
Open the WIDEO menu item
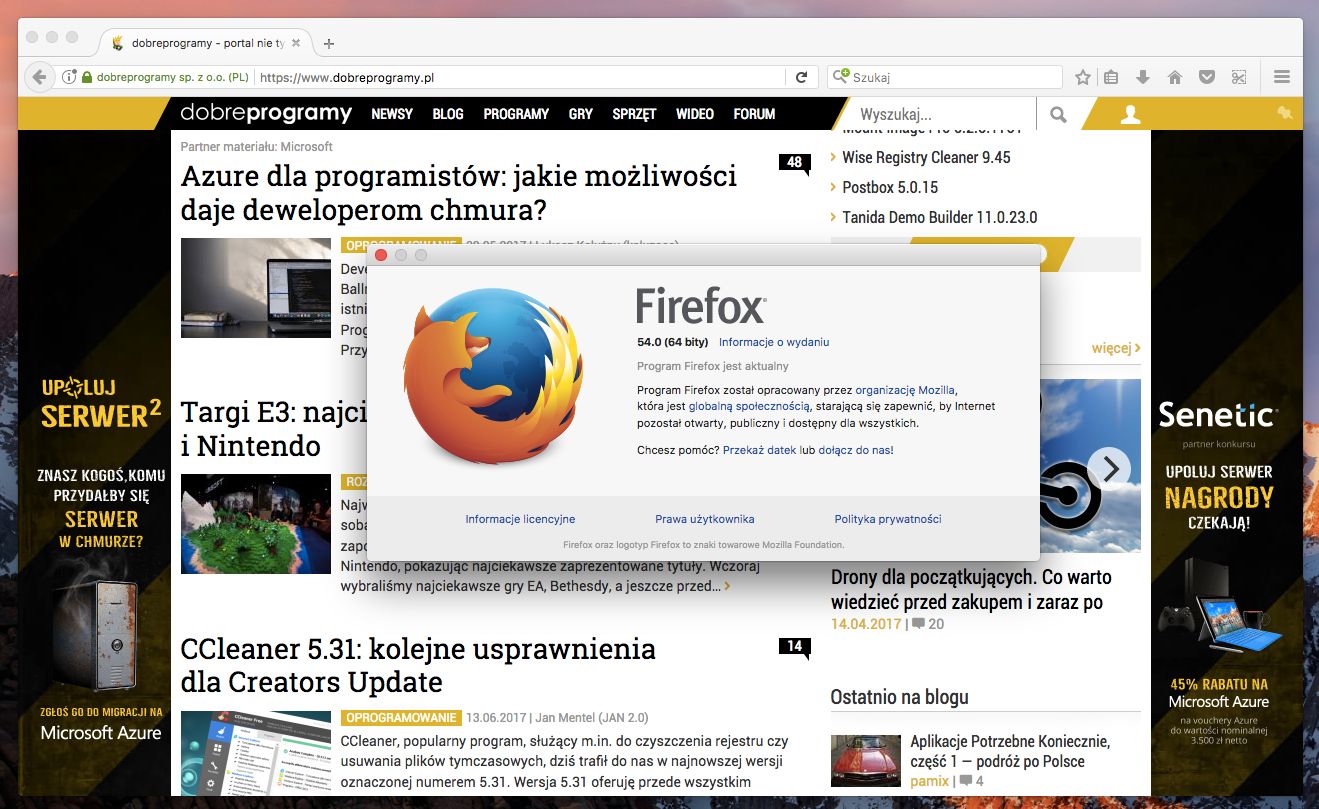point(695,114)
